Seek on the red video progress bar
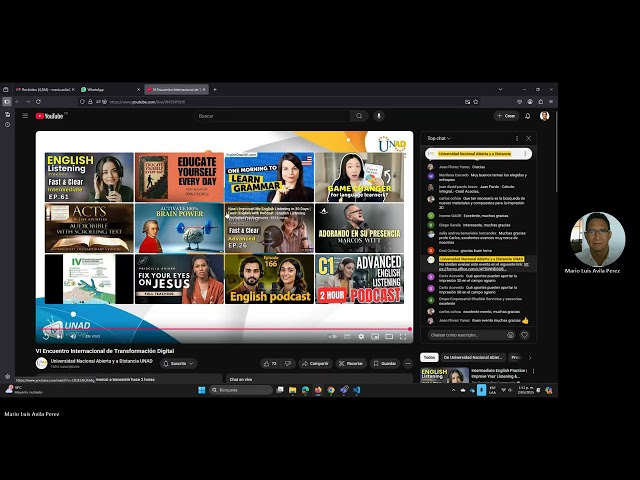This screenshot has height=480, width=640. click(x=225, y=329)
